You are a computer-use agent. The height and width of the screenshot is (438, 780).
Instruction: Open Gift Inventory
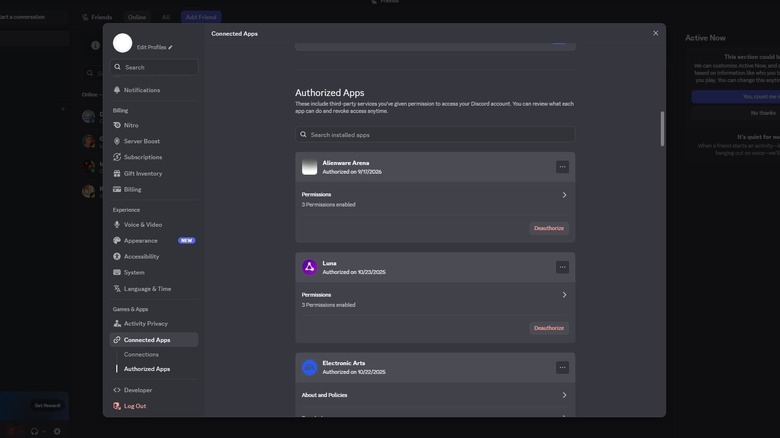point(154,174)
